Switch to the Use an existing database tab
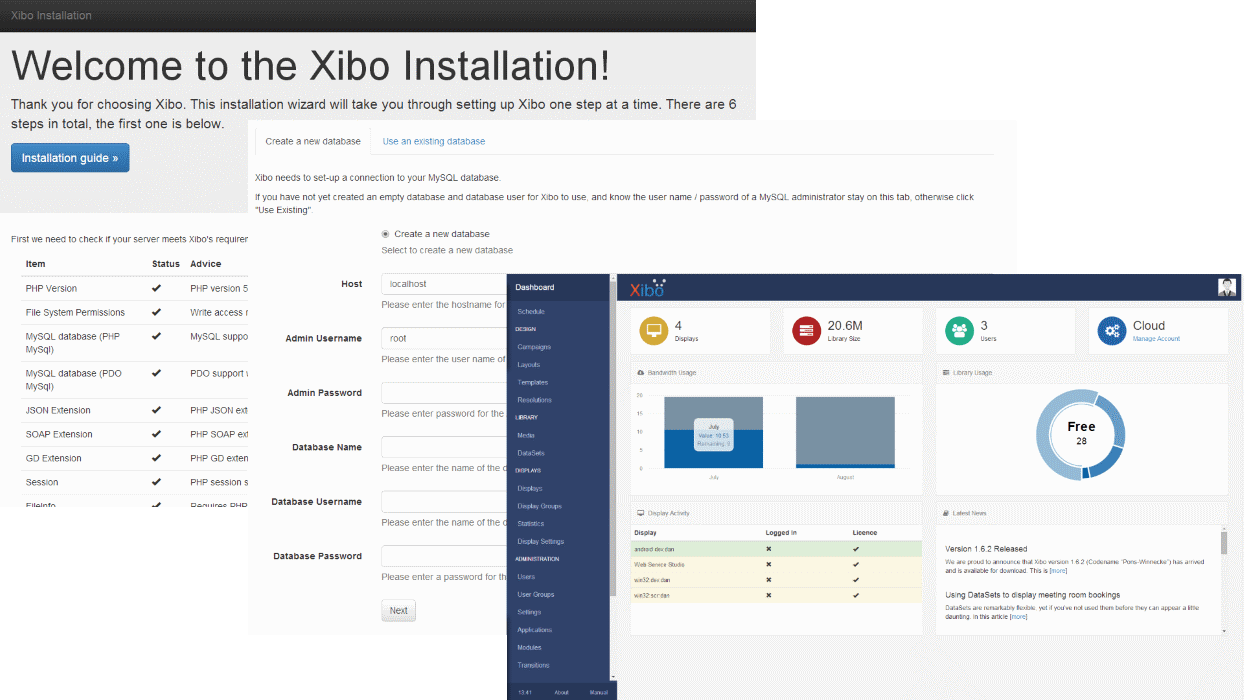The height and width of the screenshot is (700, 1244). pyautogui.click(x=434, y=141)
